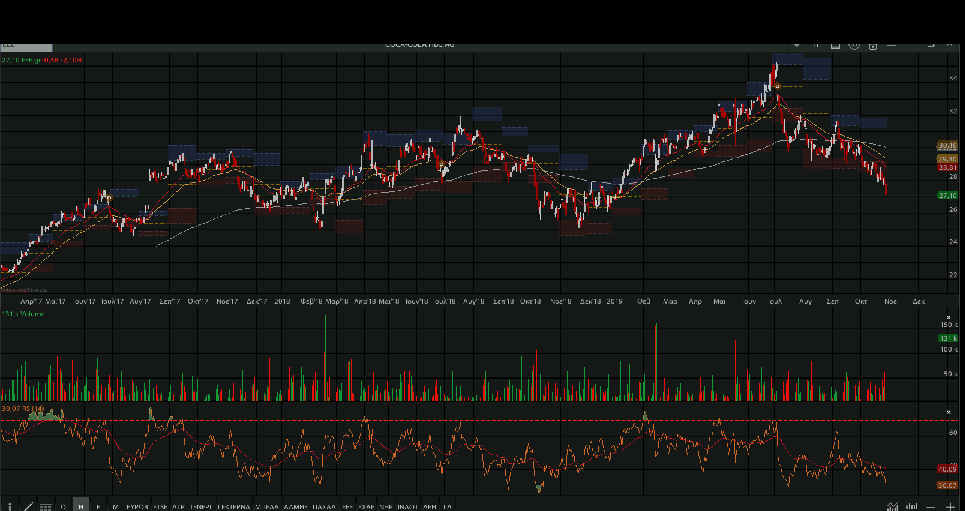Close the Volume indicator panel
This screenshot has width=965, height=511.
click(949, 315)
